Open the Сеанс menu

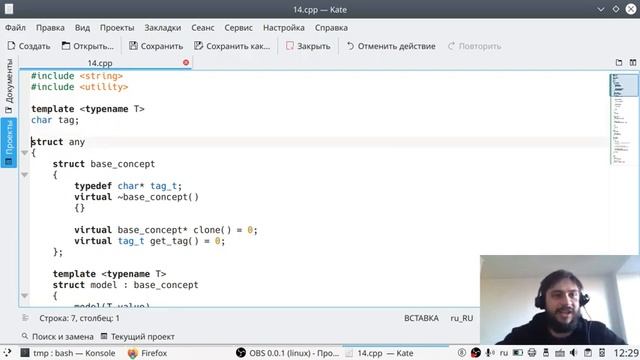click(x=202, y=27)
